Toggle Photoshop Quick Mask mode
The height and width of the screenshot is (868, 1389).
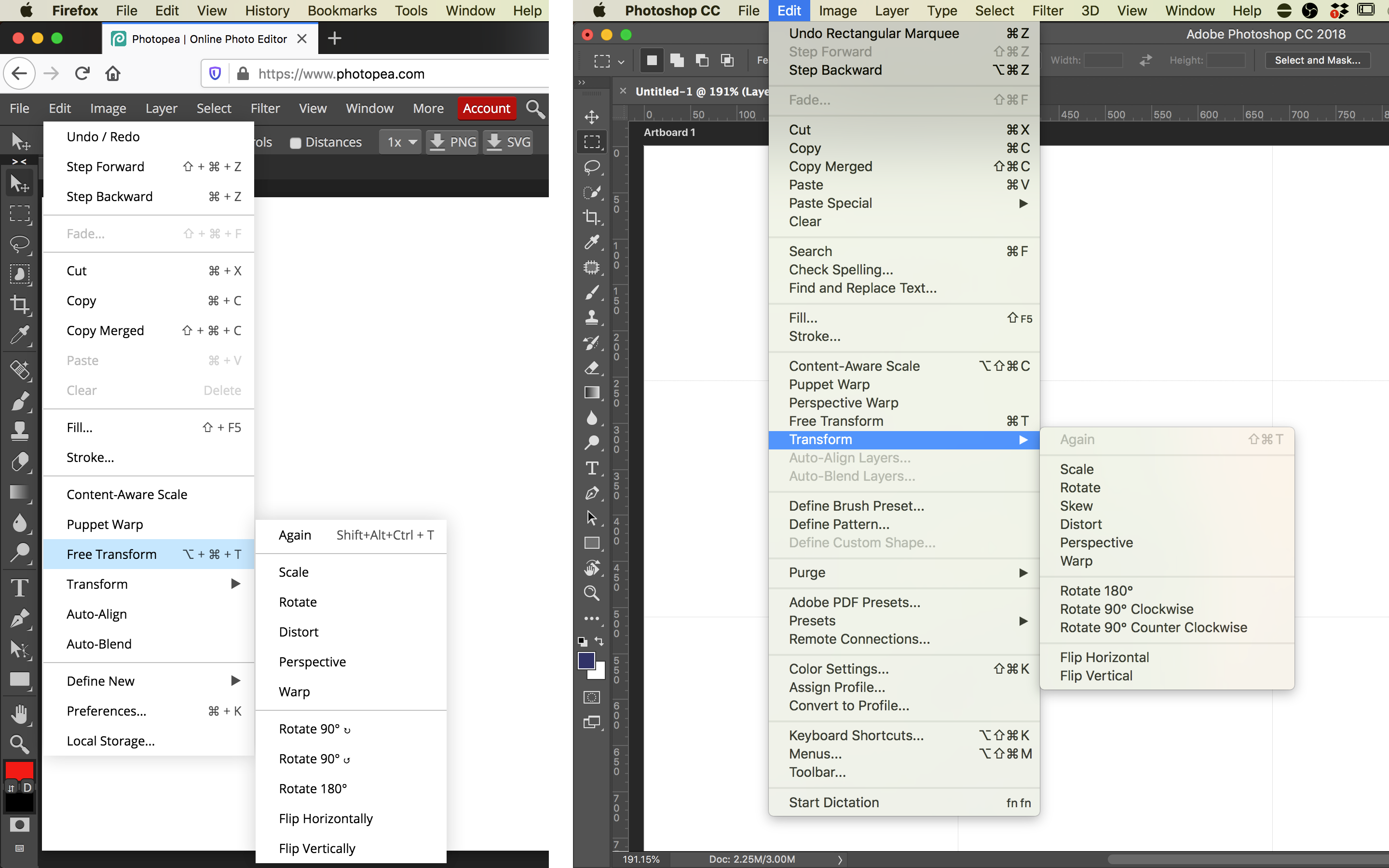click(x=591, y=697)
